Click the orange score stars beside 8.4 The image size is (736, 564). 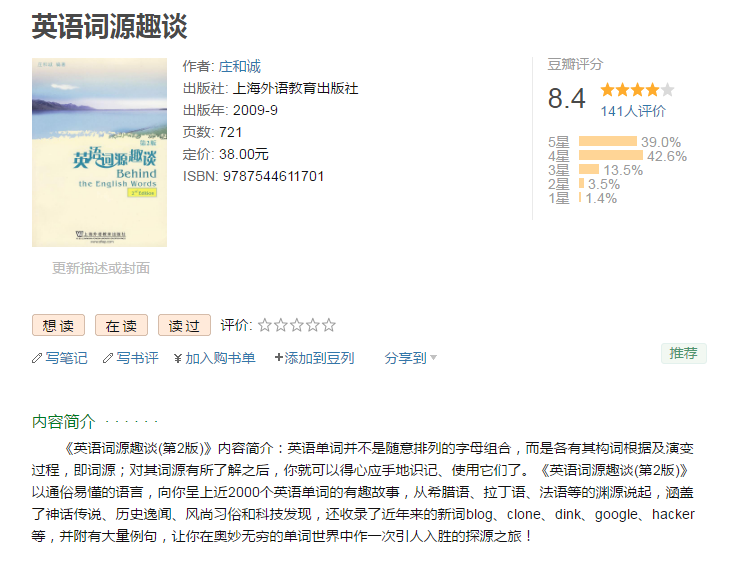click(637, 89)
